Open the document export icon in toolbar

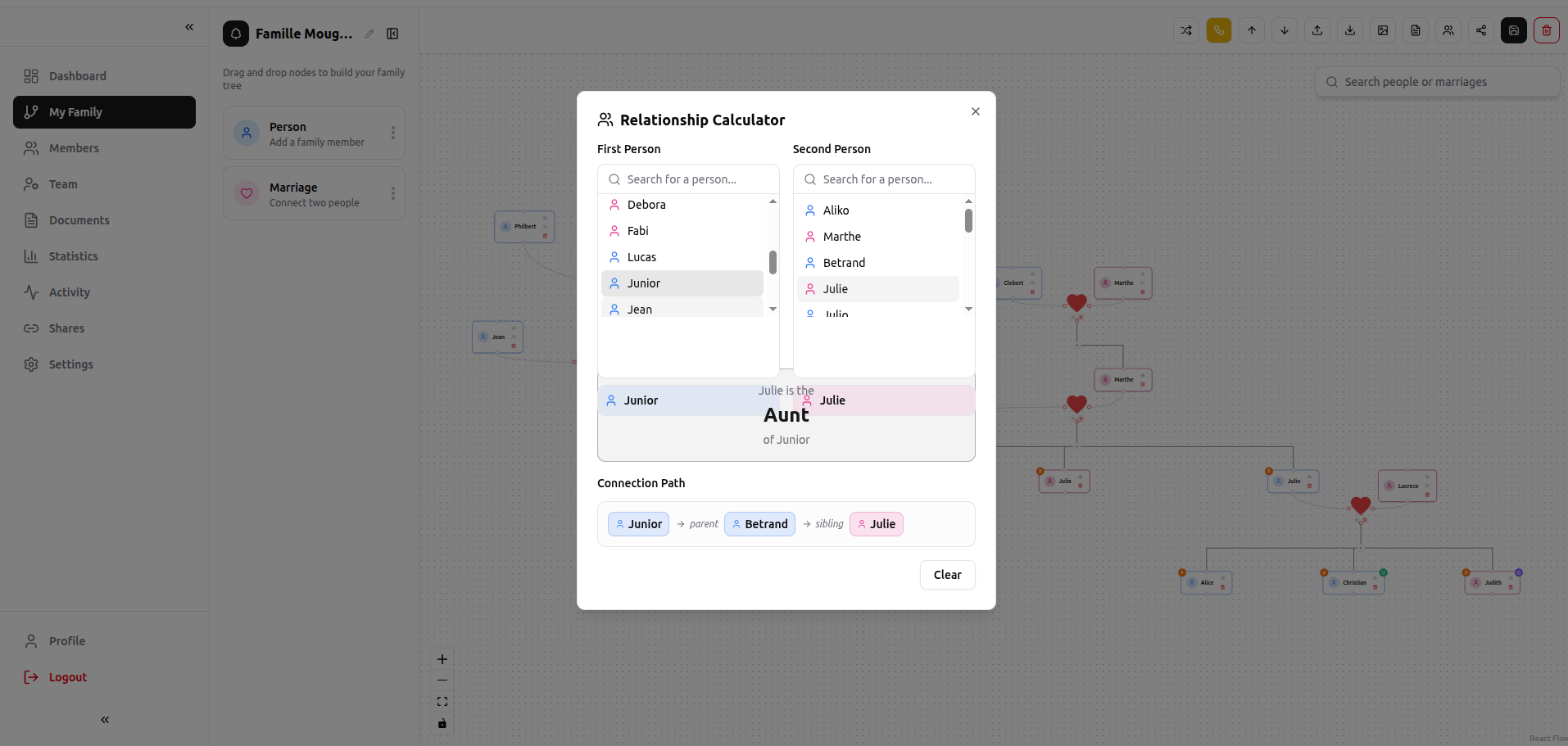[1416, 30]
